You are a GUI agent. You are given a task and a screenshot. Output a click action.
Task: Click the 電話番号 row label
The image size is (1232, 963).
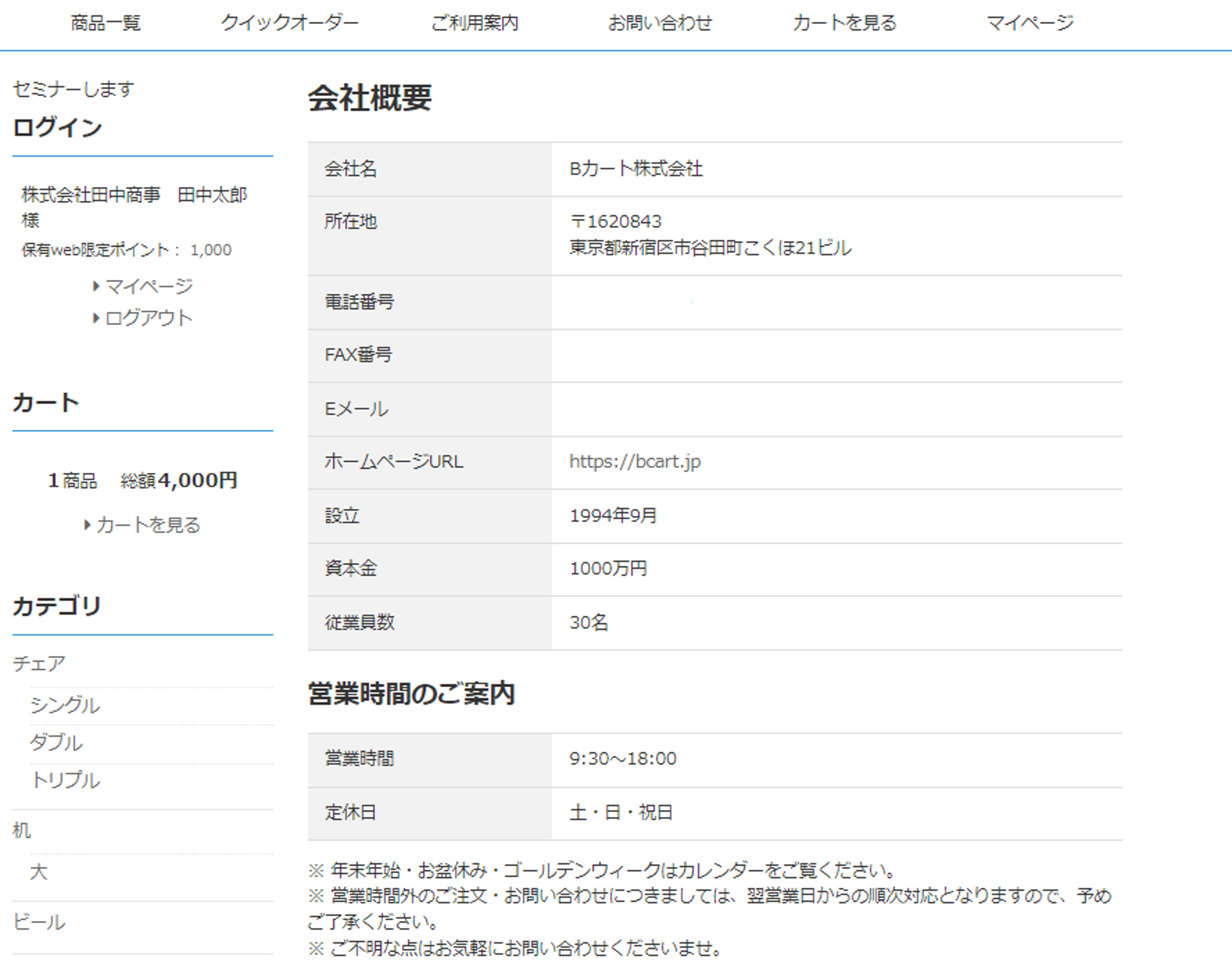(359, 302)
